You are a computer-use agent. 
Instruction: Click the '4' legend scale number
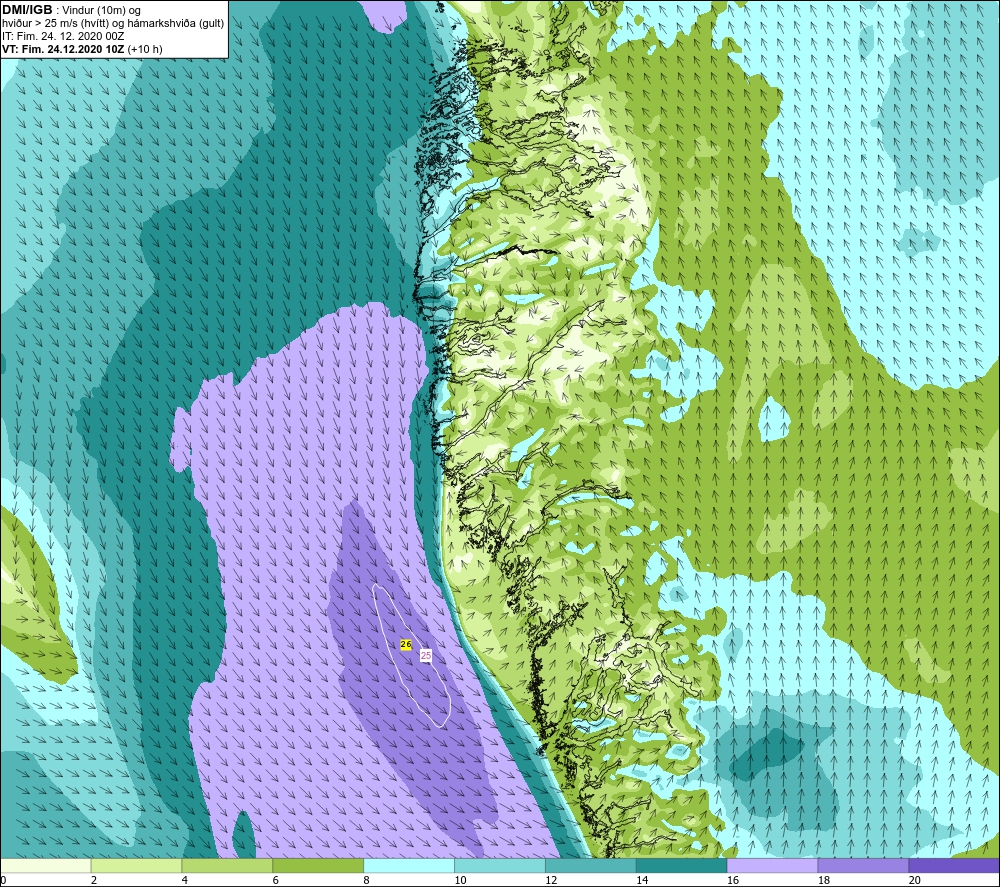point(185,880)
